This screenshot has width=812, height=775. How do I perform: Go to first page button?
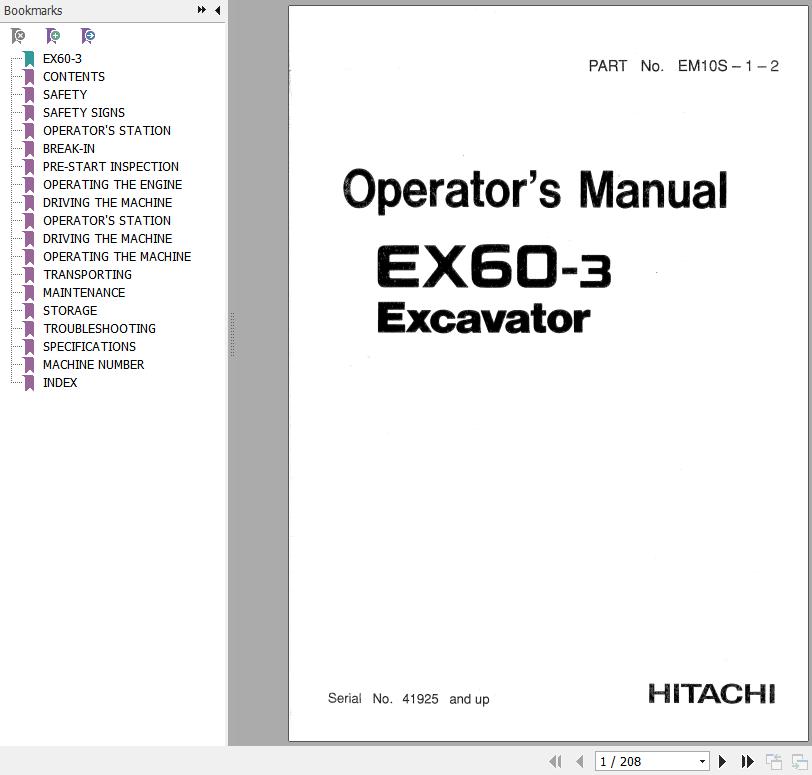555,761
